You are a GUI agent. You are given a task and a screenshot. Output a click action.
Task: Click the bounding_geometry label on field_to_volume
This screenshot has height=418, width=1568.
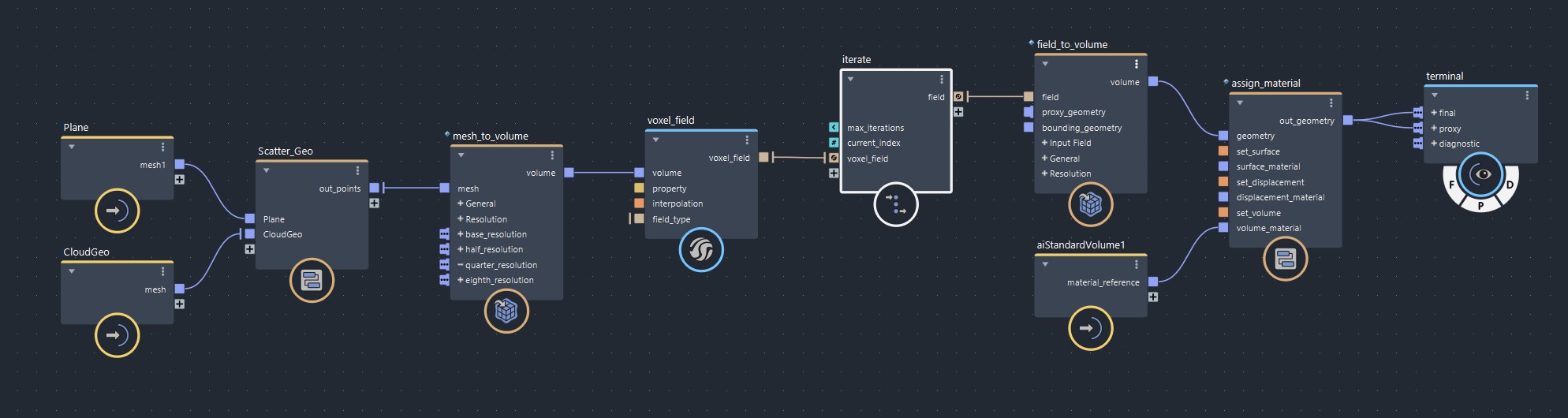(1081, 128)
